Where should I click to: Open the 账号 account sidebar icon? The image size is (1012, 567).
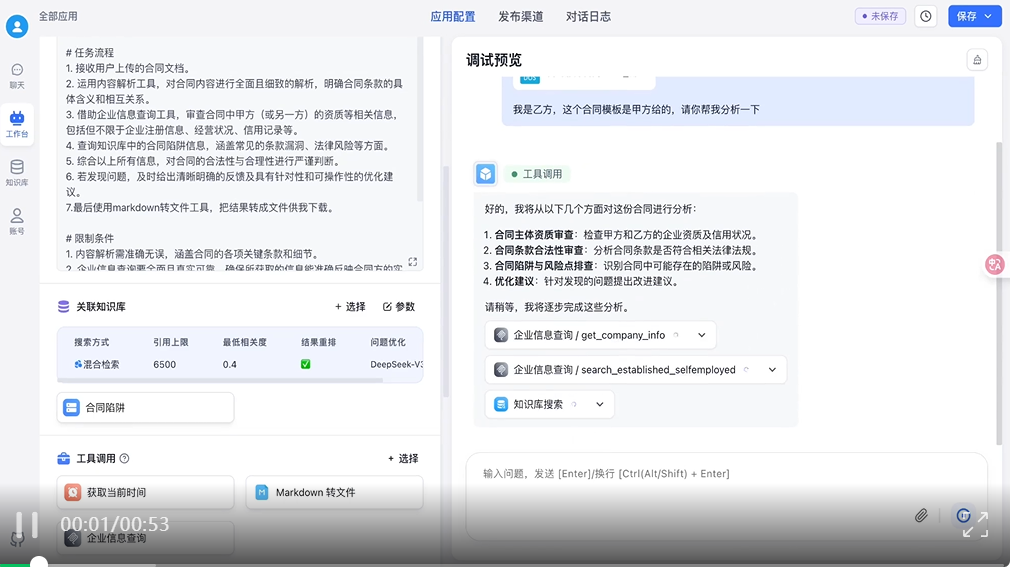click(x=17, y=221)
